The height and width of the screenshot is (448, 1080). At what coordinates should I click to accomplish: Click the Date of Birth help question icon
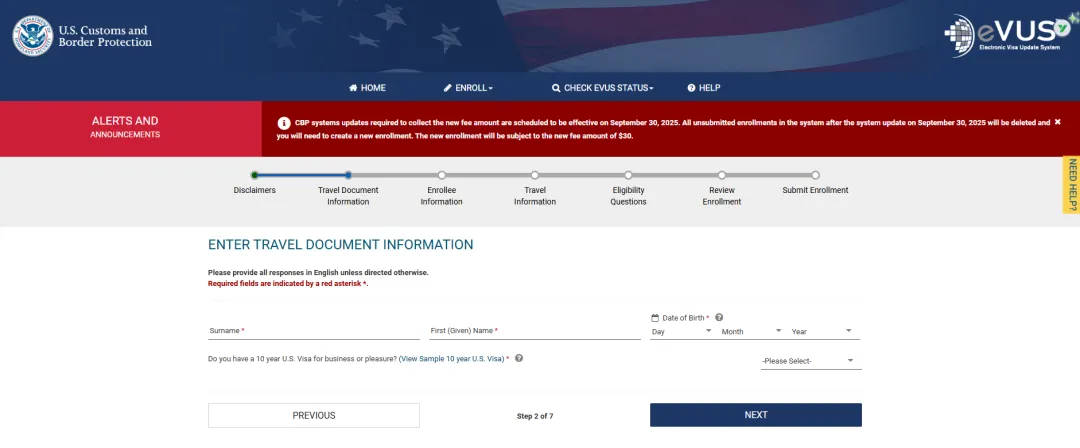pos(719,317)
